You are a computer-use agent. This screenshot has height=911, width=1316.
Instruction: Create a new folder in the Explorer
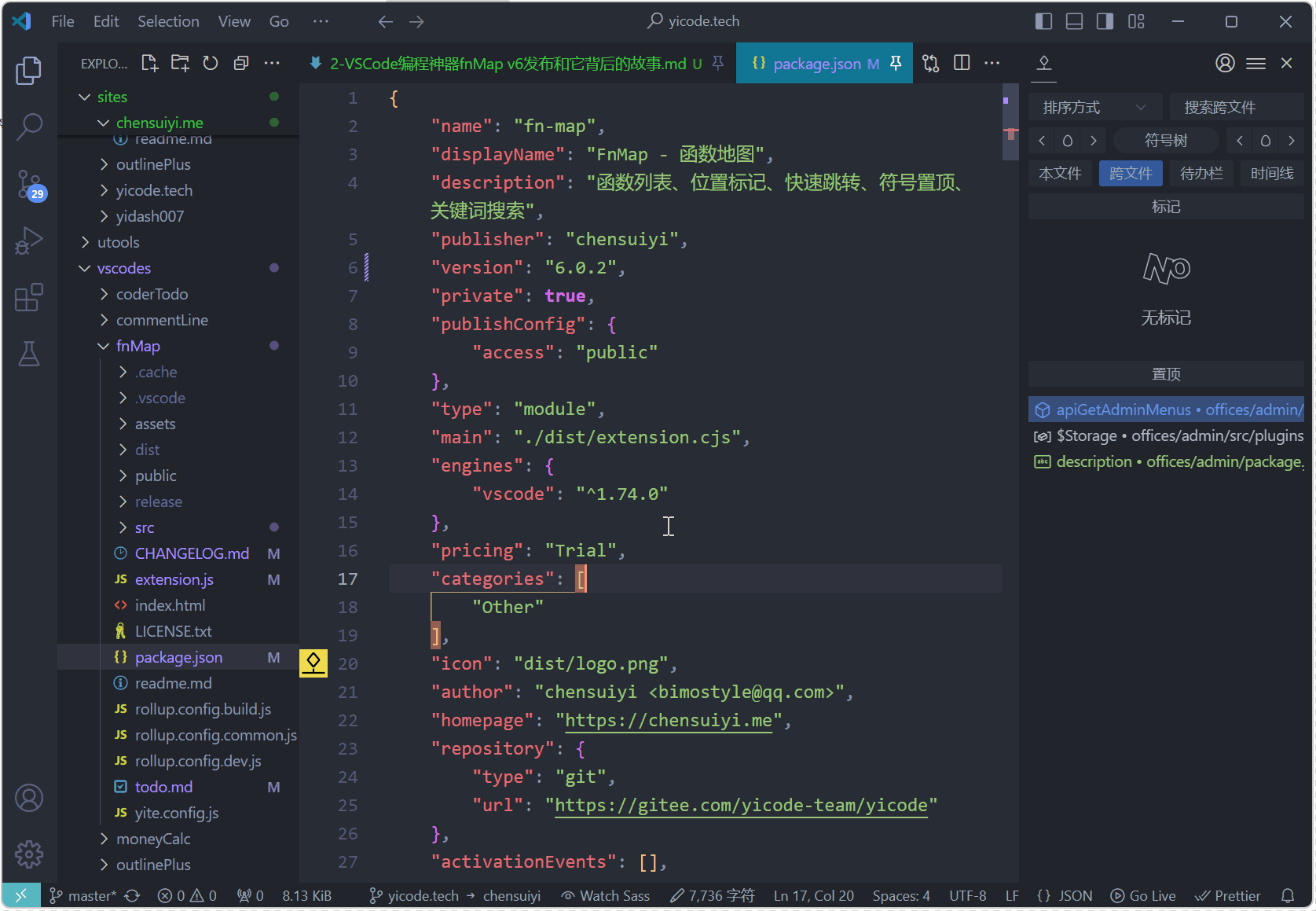click(180, 63)
